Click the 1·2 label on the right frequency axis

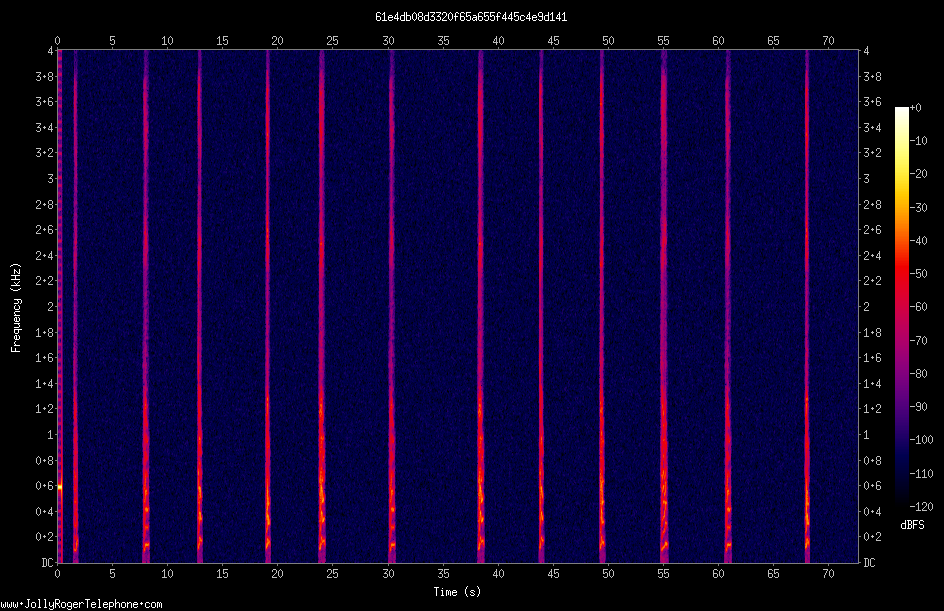click(x=872, y=409)
